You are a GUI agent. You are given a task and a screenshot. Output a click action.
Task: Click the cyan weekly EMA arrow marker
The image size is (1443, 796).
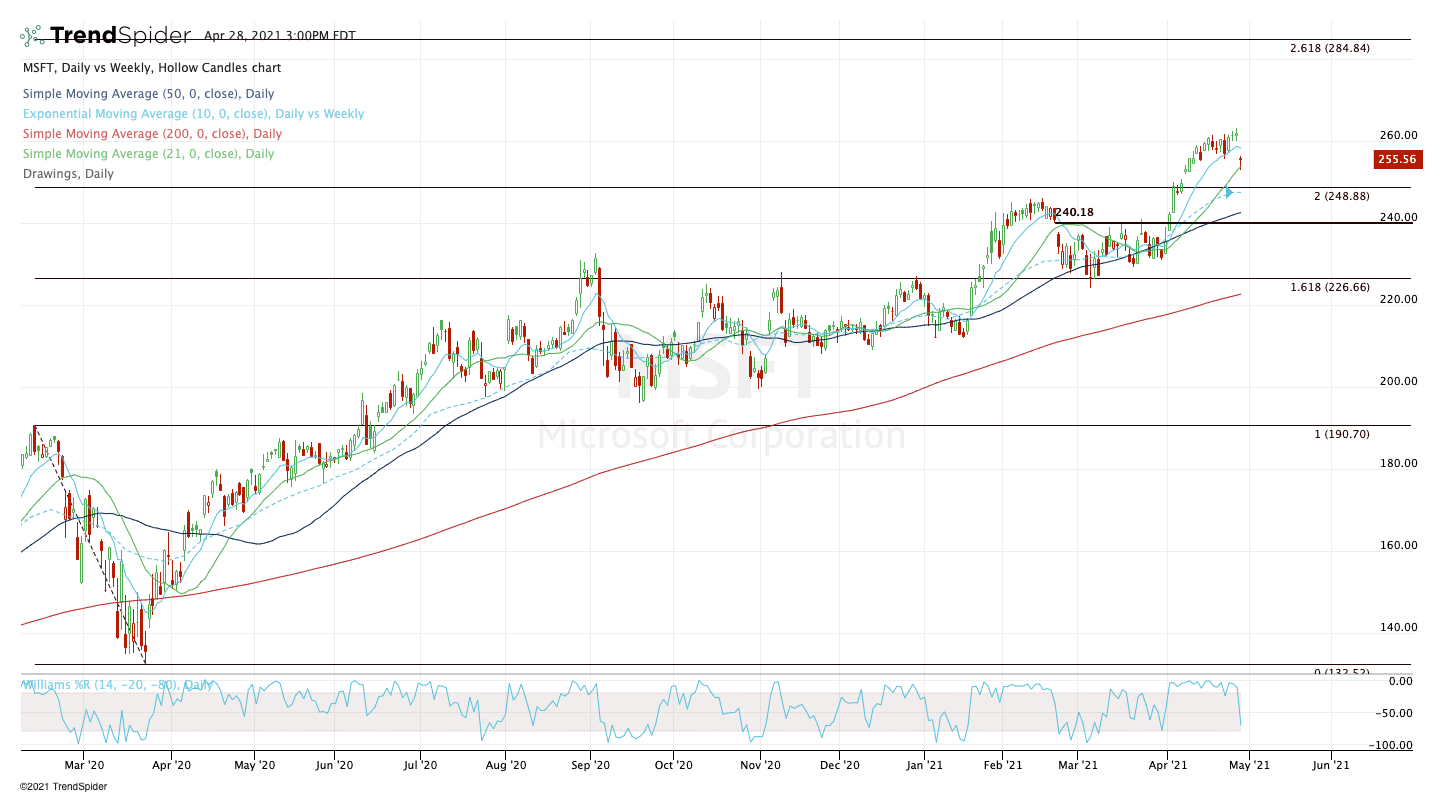click(1229, 193)
